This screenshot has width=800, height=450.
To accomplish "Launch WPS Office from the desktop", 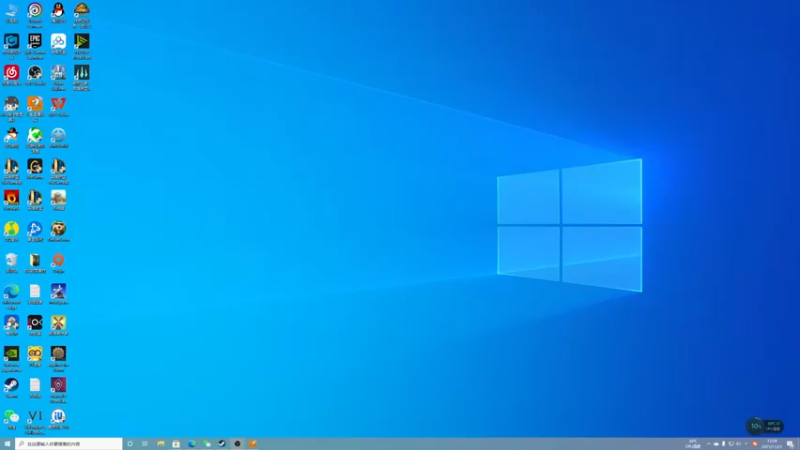I will click(58, 104).
